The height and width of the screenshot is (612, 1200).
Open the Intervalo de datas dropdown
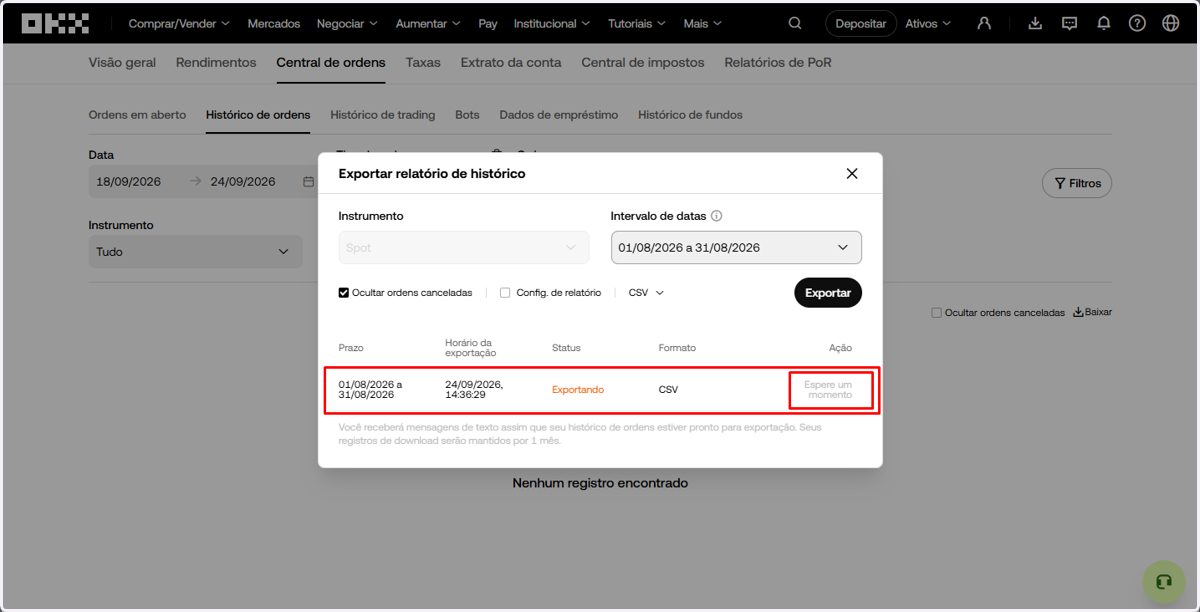click(736, 248)
